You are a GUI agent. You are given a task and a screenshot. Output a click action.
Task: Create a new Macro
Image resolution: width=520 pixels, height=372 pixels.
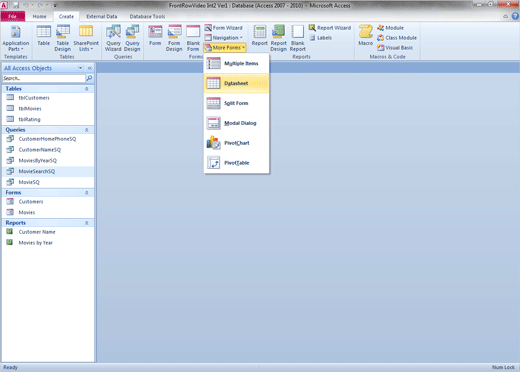coord(365,36)
